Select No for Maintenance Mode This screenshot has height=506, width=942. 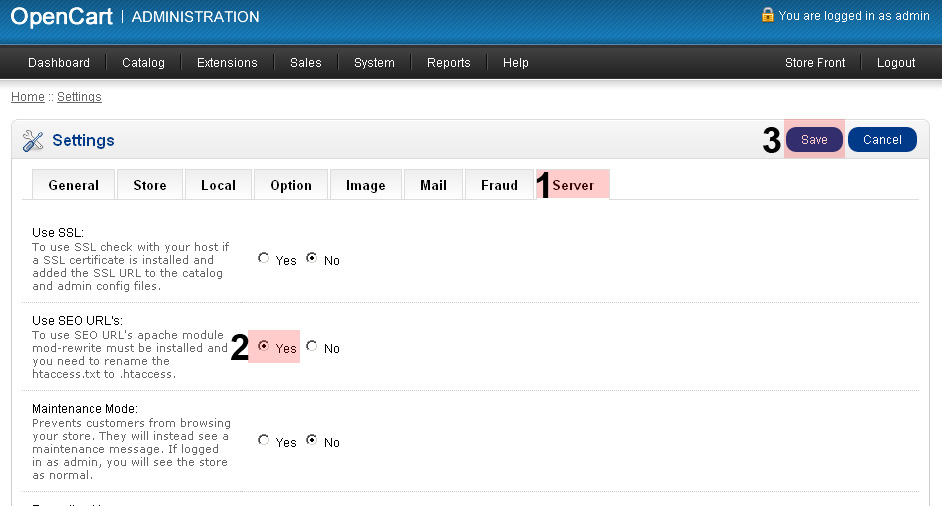[x=312, y=440]
